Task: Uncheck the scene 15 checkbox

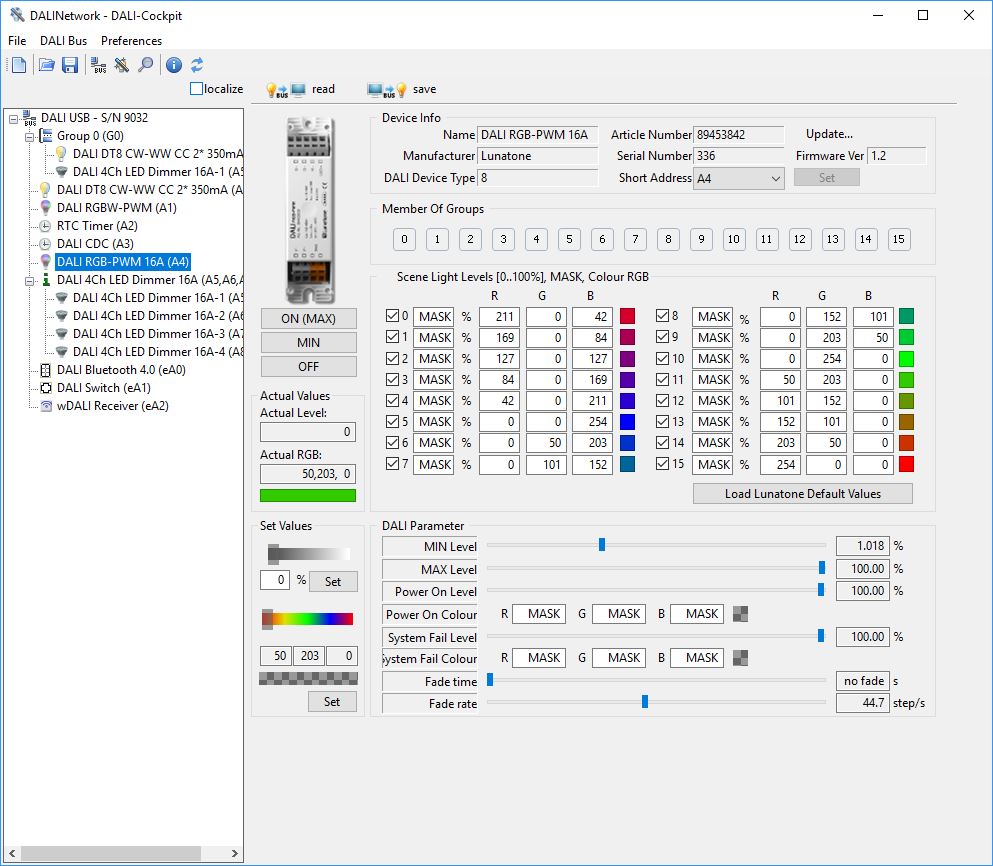Action: (662, 464)
